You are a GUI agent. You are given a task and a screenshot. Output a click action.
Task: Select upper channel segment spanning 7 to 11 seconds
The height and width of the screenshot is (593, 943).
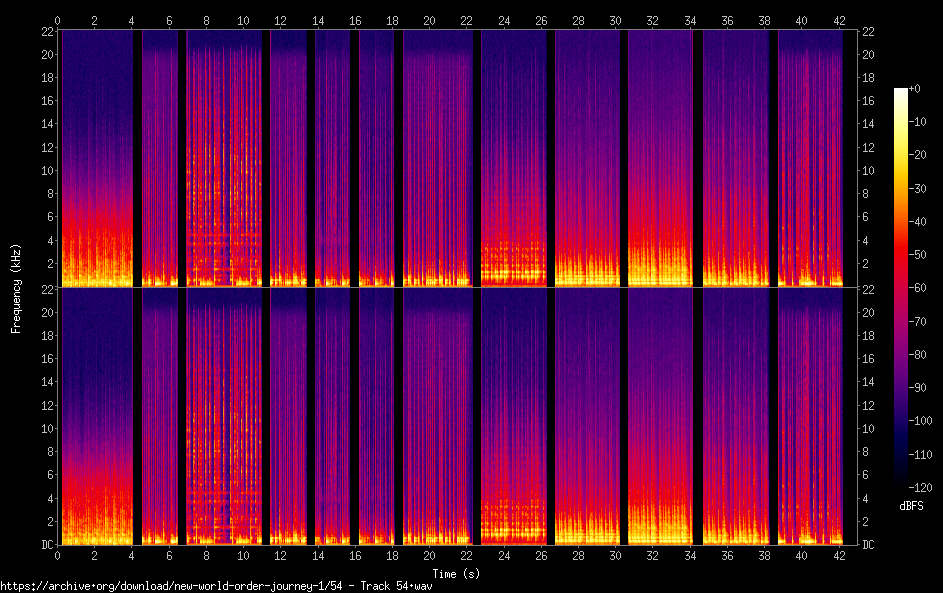[224, 158]
